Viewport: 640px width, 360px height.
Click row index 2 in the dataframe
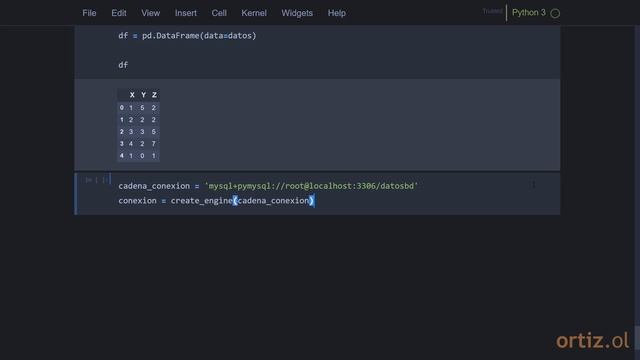pyautogui.click(x=122, y=132)
